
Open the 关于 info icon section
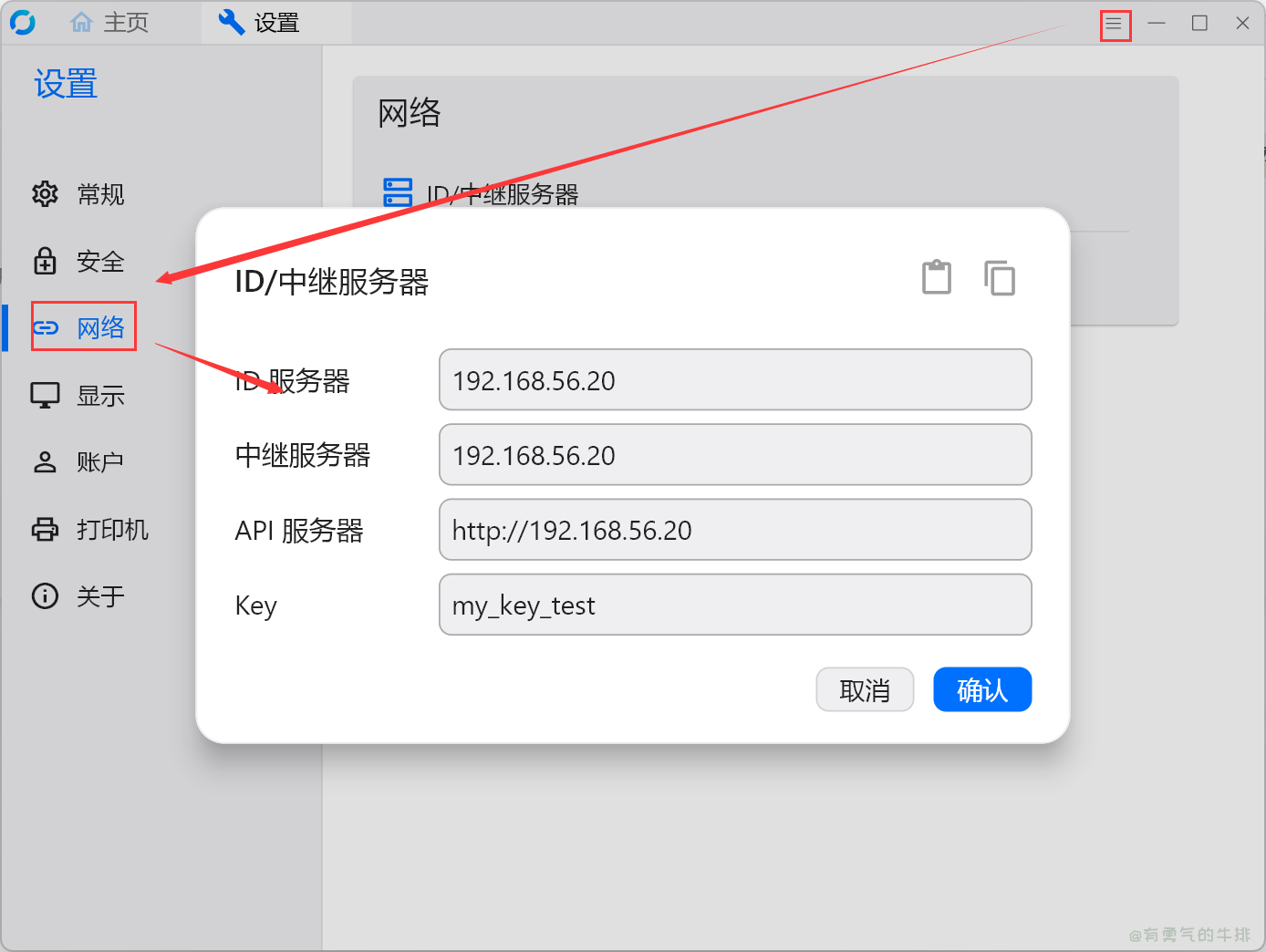pos(45,595)
